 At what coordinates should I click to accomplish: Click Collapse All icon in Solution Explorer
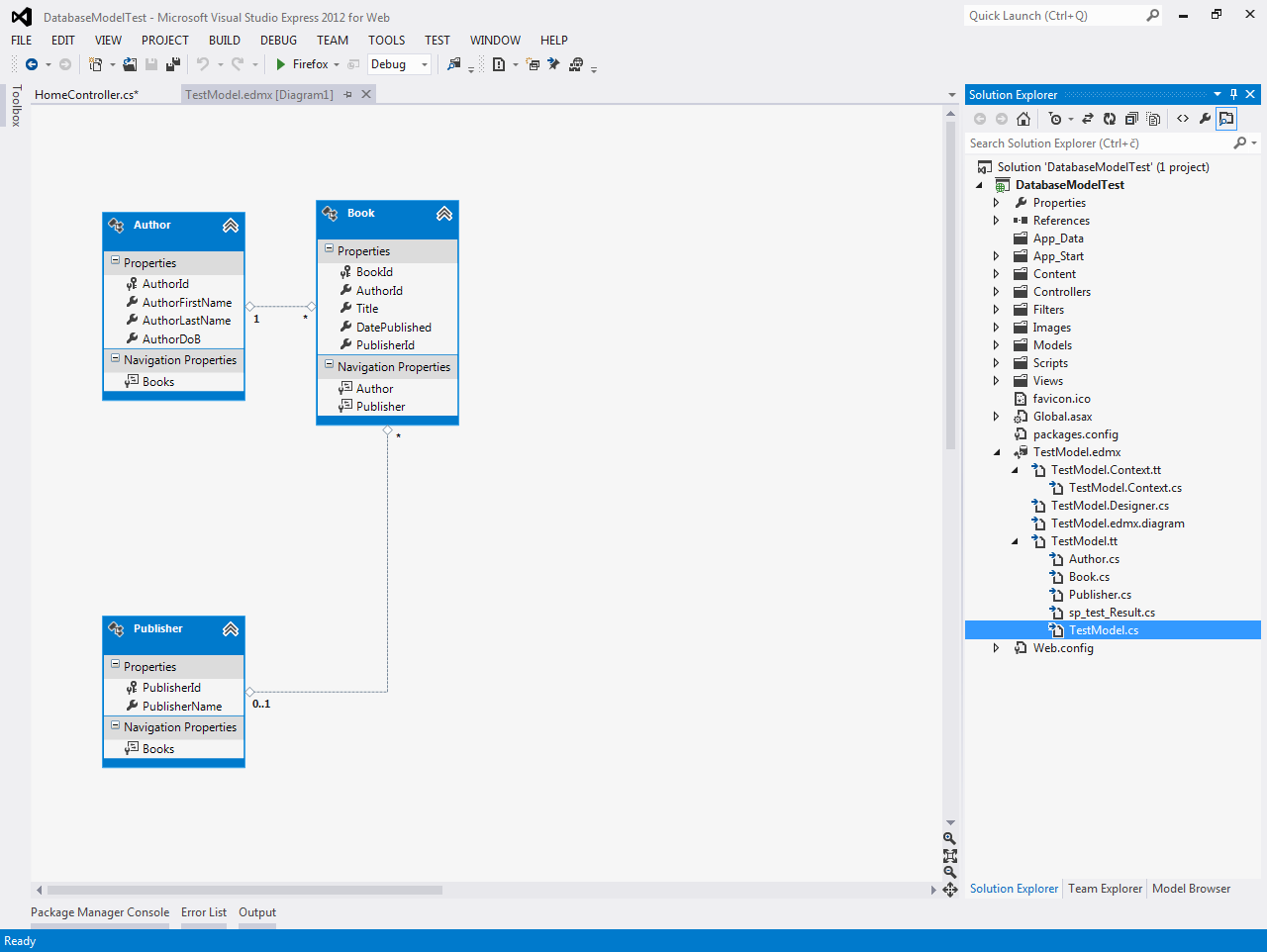1131,119
